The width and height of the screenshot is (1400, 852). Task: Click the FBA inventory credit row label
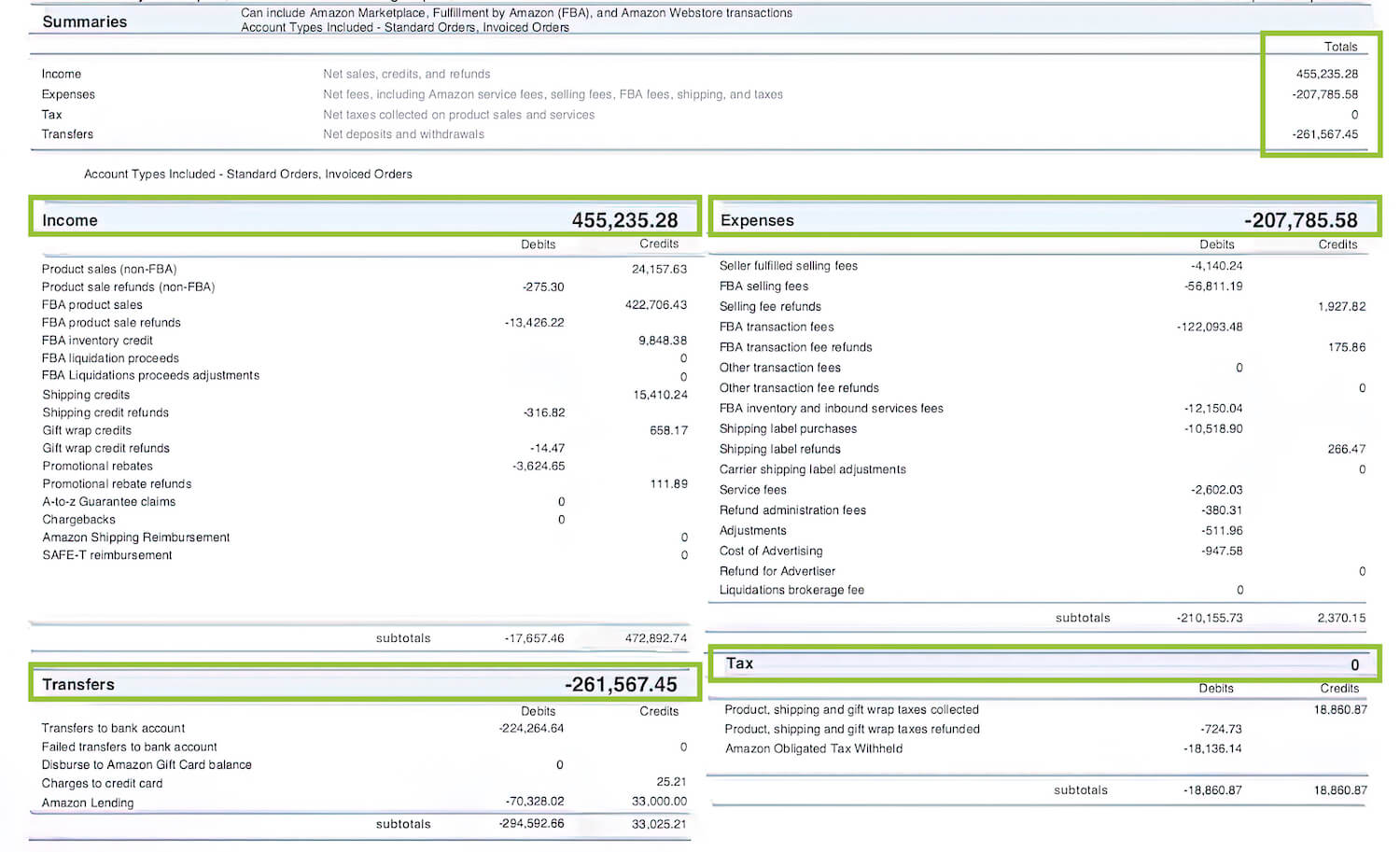click(x=97, y=341)
